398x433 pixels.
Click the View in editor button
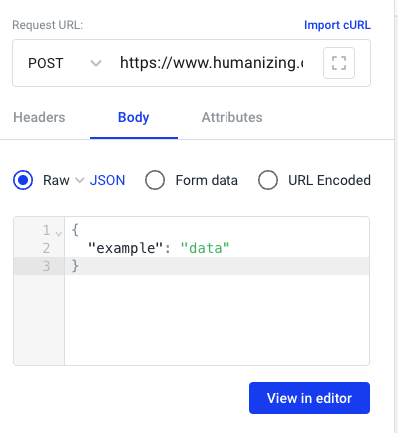click(x=309, y=398)
